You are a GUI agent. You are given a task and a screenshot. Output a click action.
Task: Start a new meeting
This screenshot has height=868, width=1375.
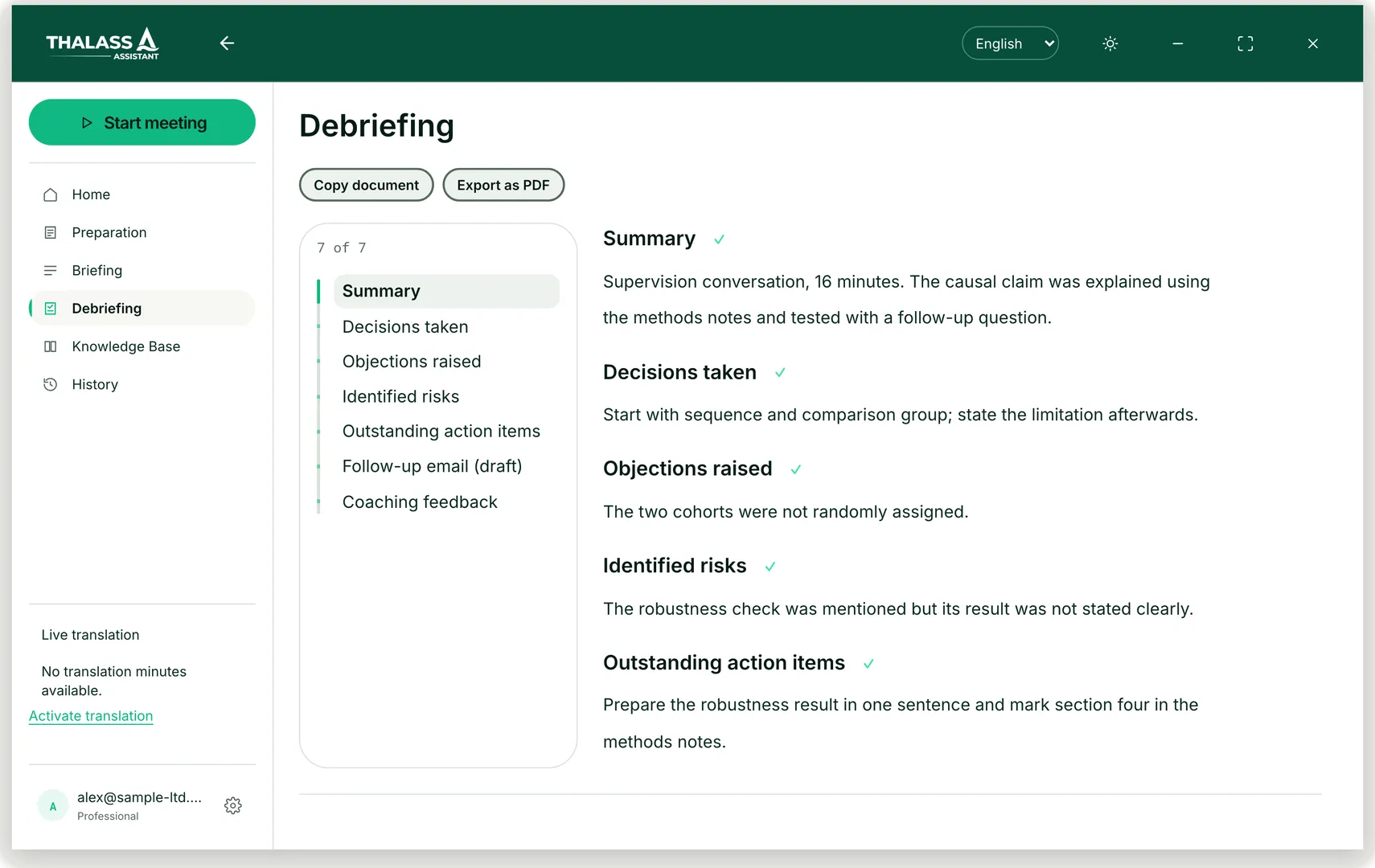[x=142, y=122]
